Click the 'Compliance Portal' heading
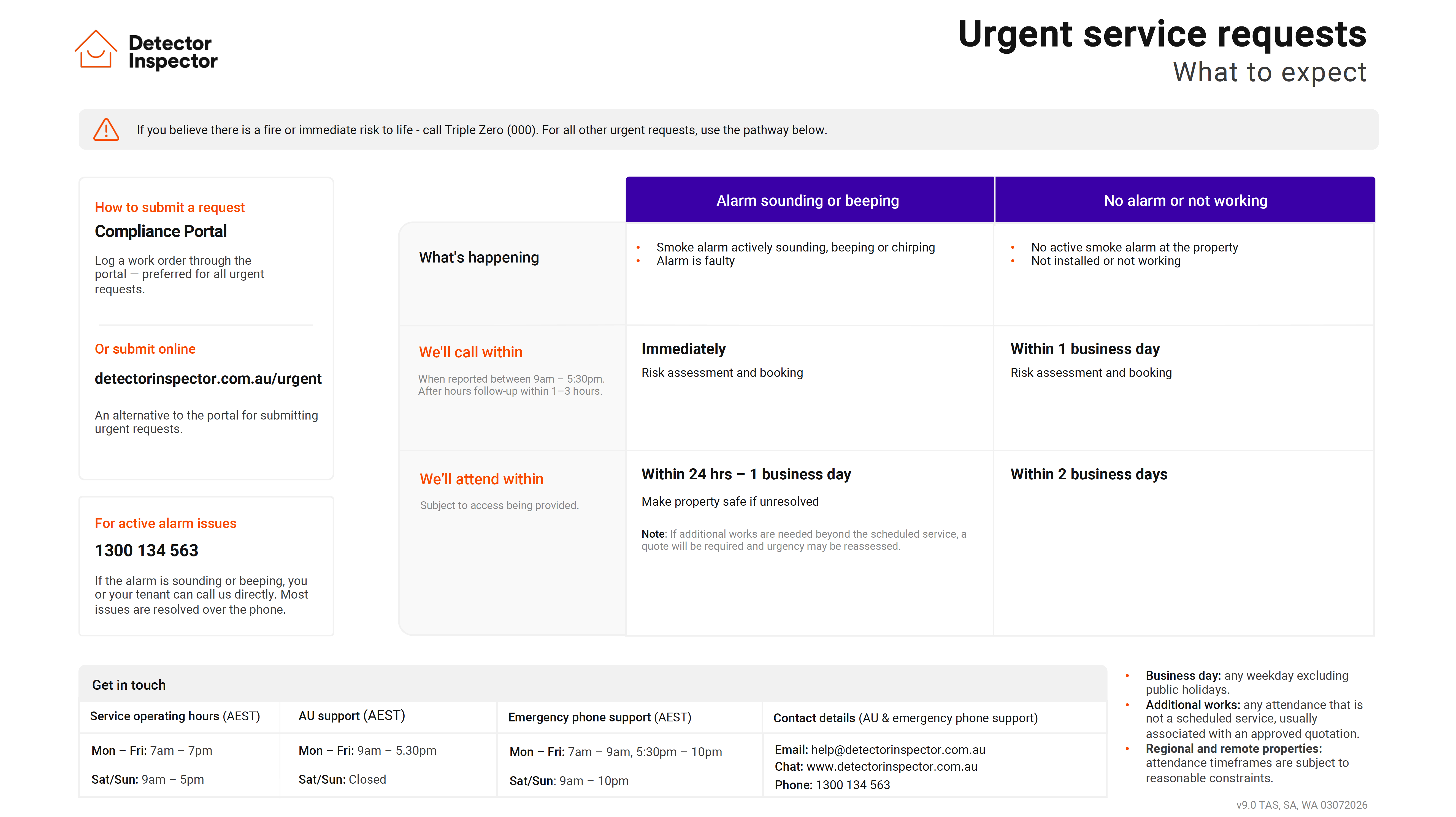The height and width of the screenshot is (817, 1456). click(x=161, y=231)
